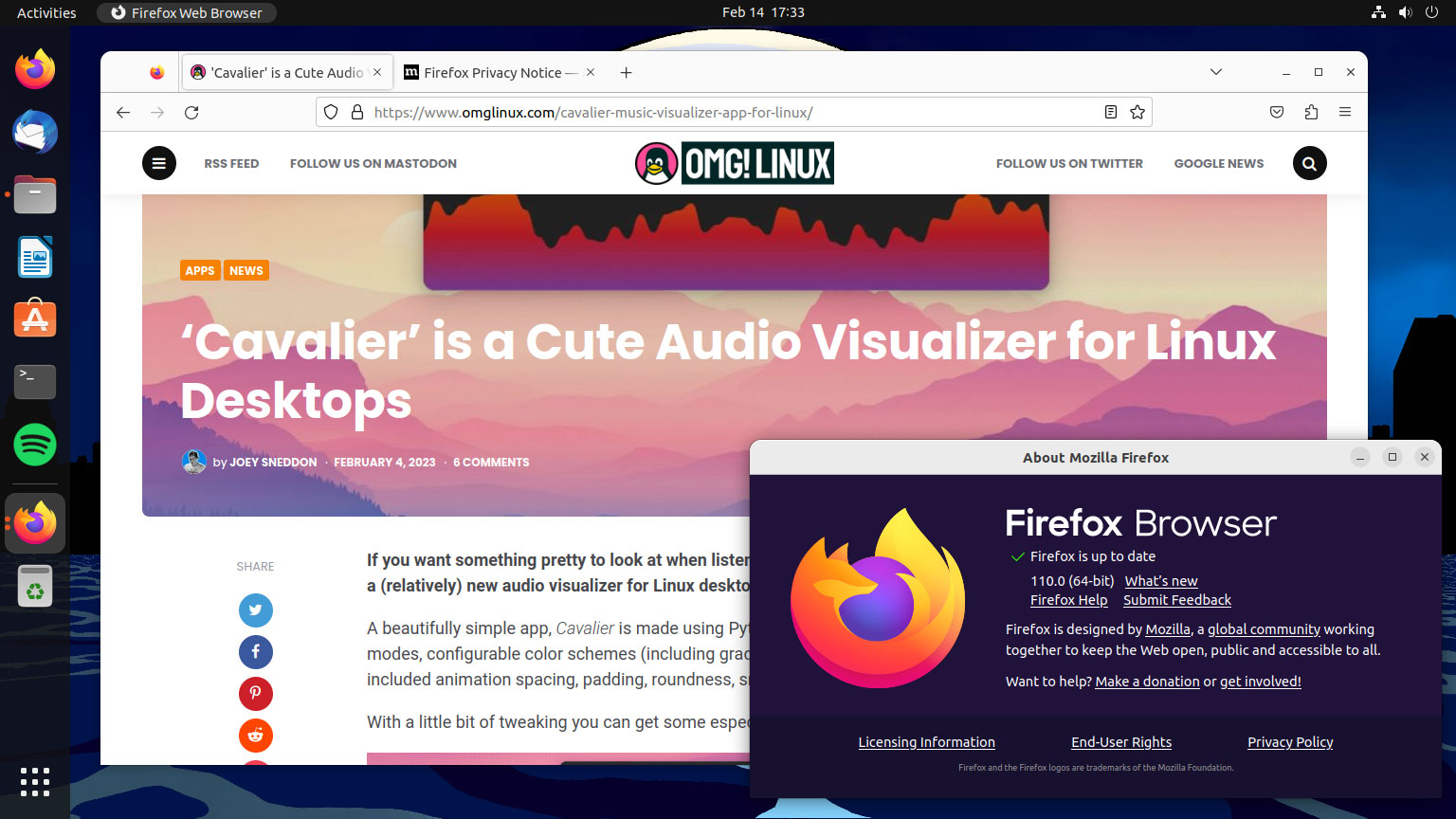Open GOOGLE NEWS nav link

(1219, 163)
